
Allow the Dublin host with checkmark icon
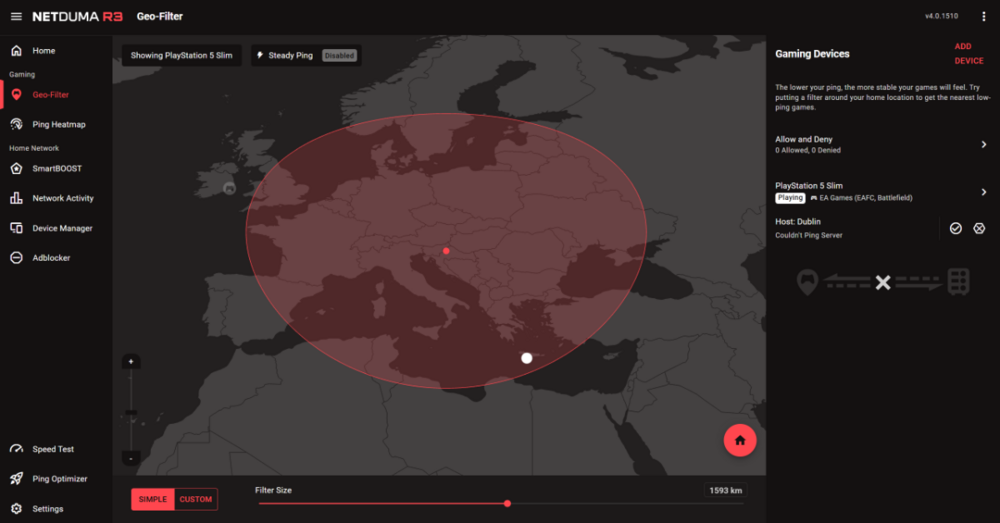pyautogui.click(x=955, y=228)
